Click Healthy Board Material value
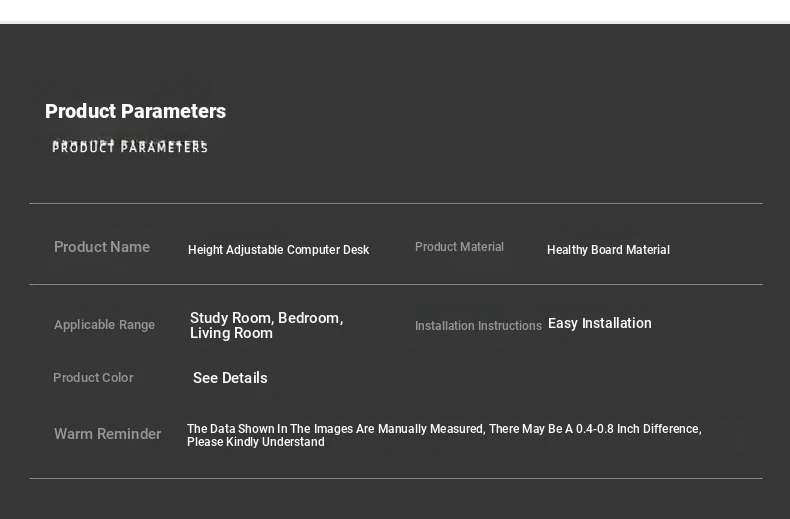790x519 pixels. (608, 250)
